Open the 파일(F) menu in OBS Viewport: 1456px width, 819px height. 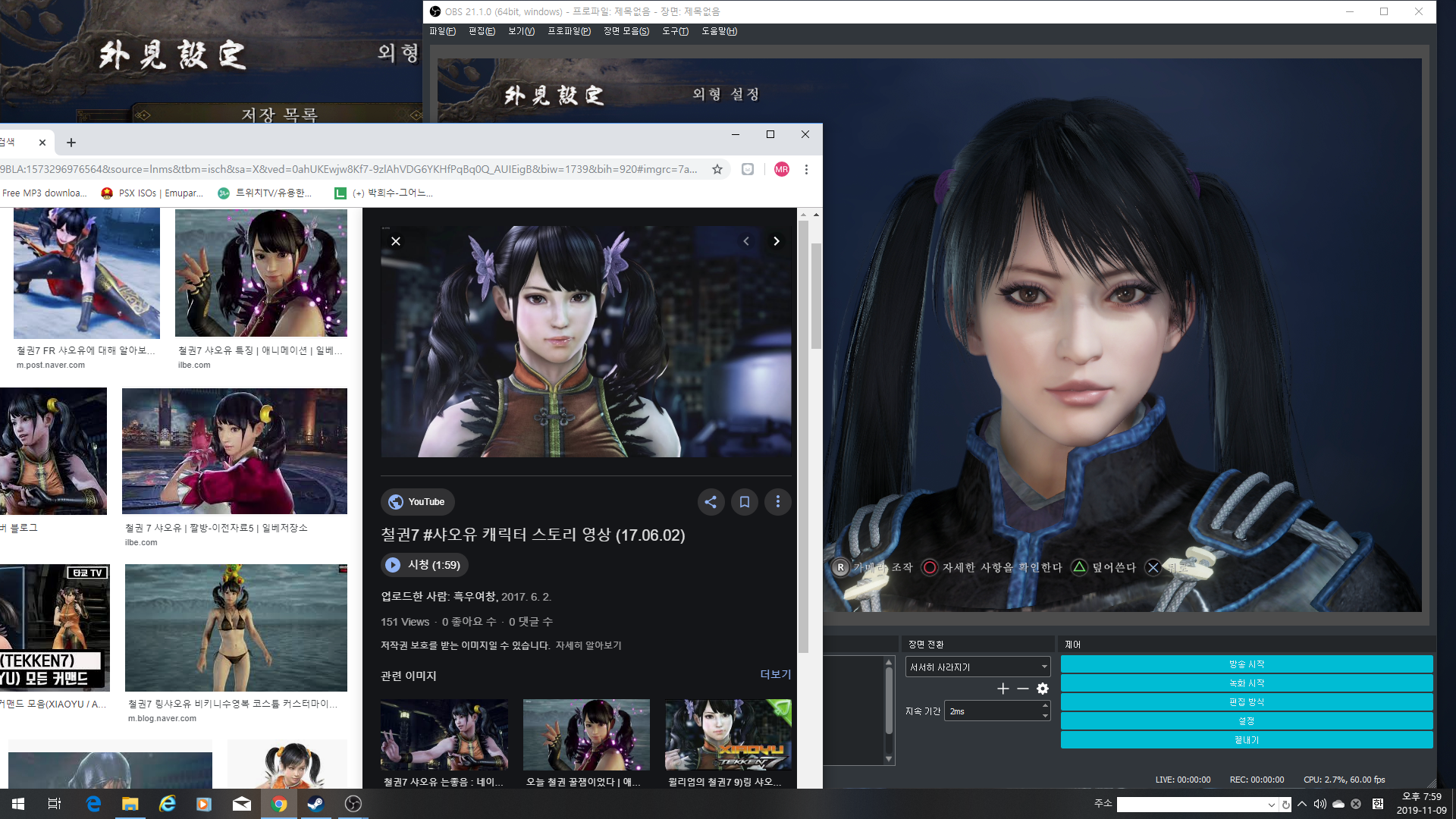pos(442,31)
